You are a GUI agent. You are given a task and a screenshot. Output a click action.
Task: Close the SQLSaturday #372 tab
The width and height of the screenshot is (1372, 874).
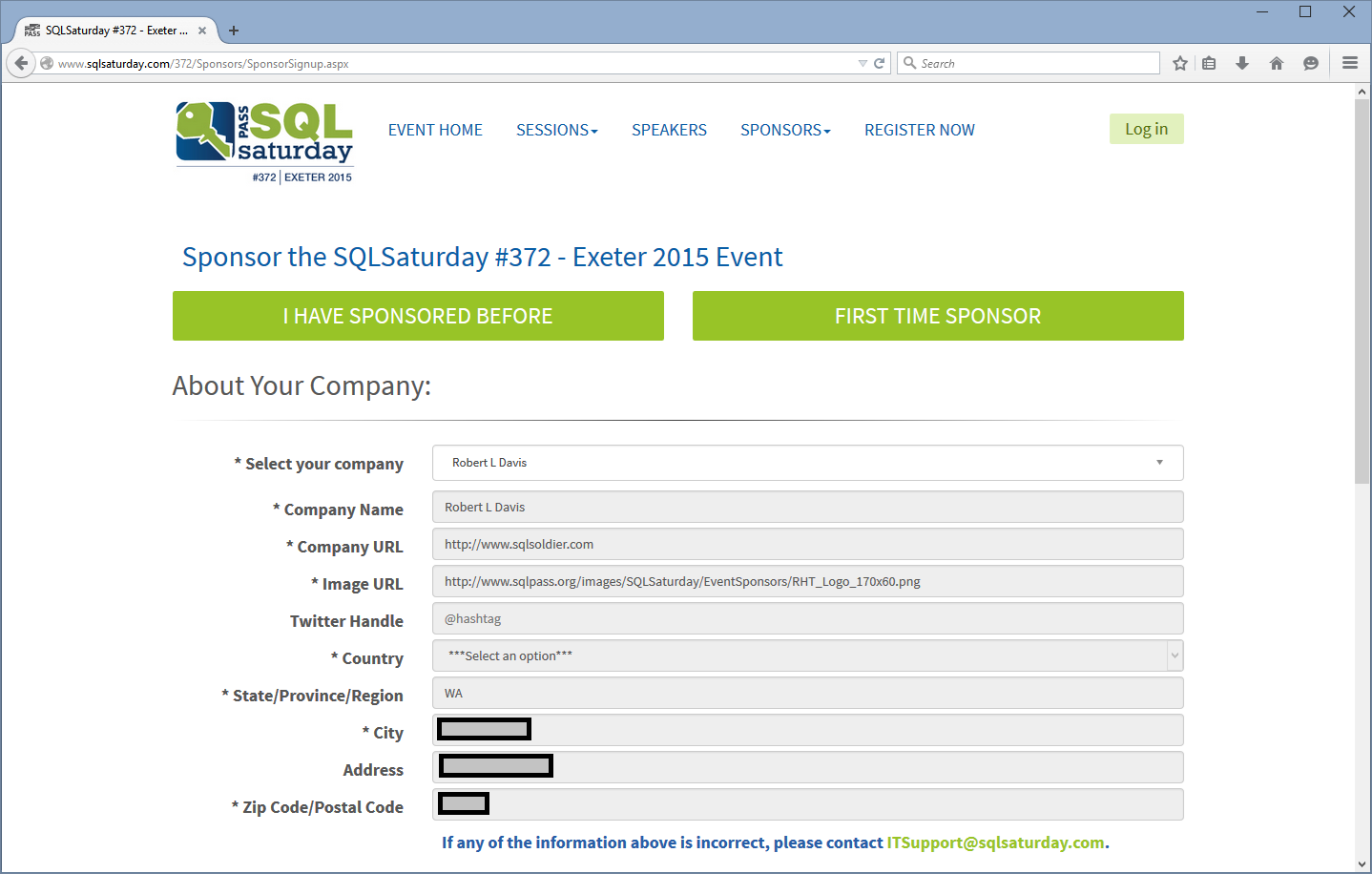pyautogui.click(x=202, y=31)
